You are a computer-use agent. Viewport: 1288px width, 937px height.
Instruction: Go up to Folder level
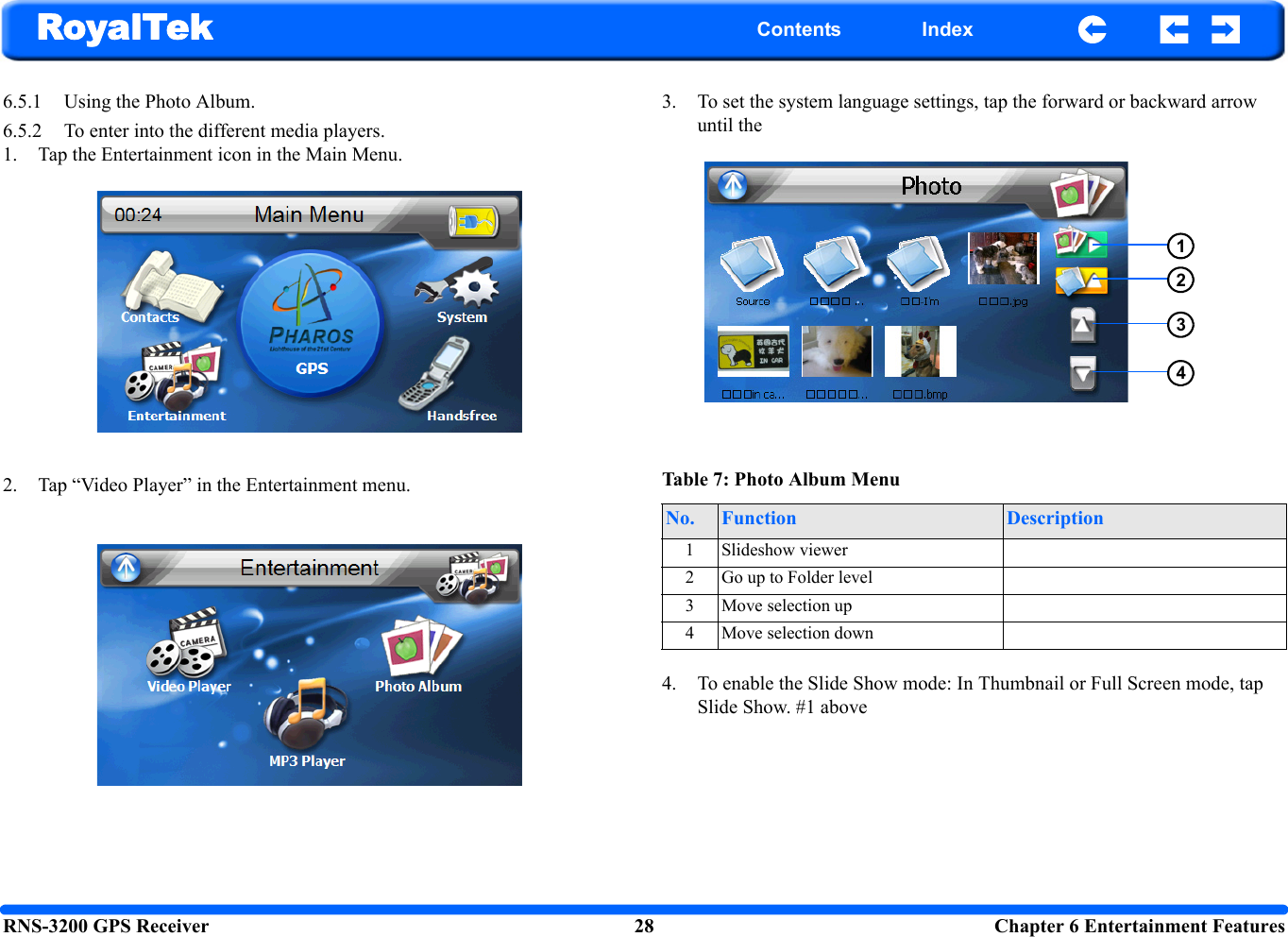pos(1080,280)
